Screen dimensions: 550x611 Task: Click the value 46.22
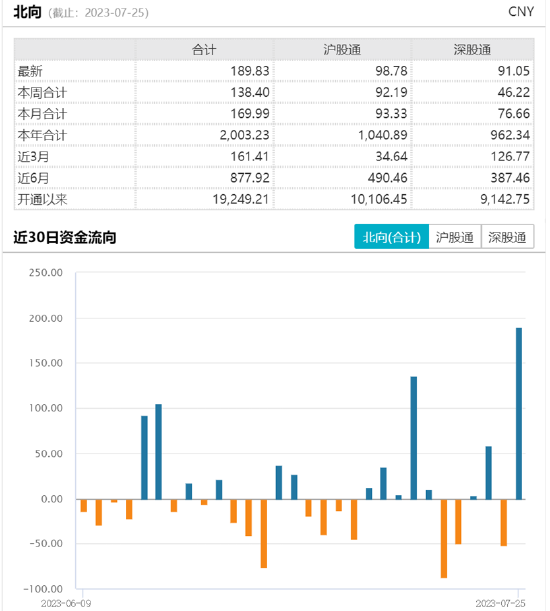514,92
